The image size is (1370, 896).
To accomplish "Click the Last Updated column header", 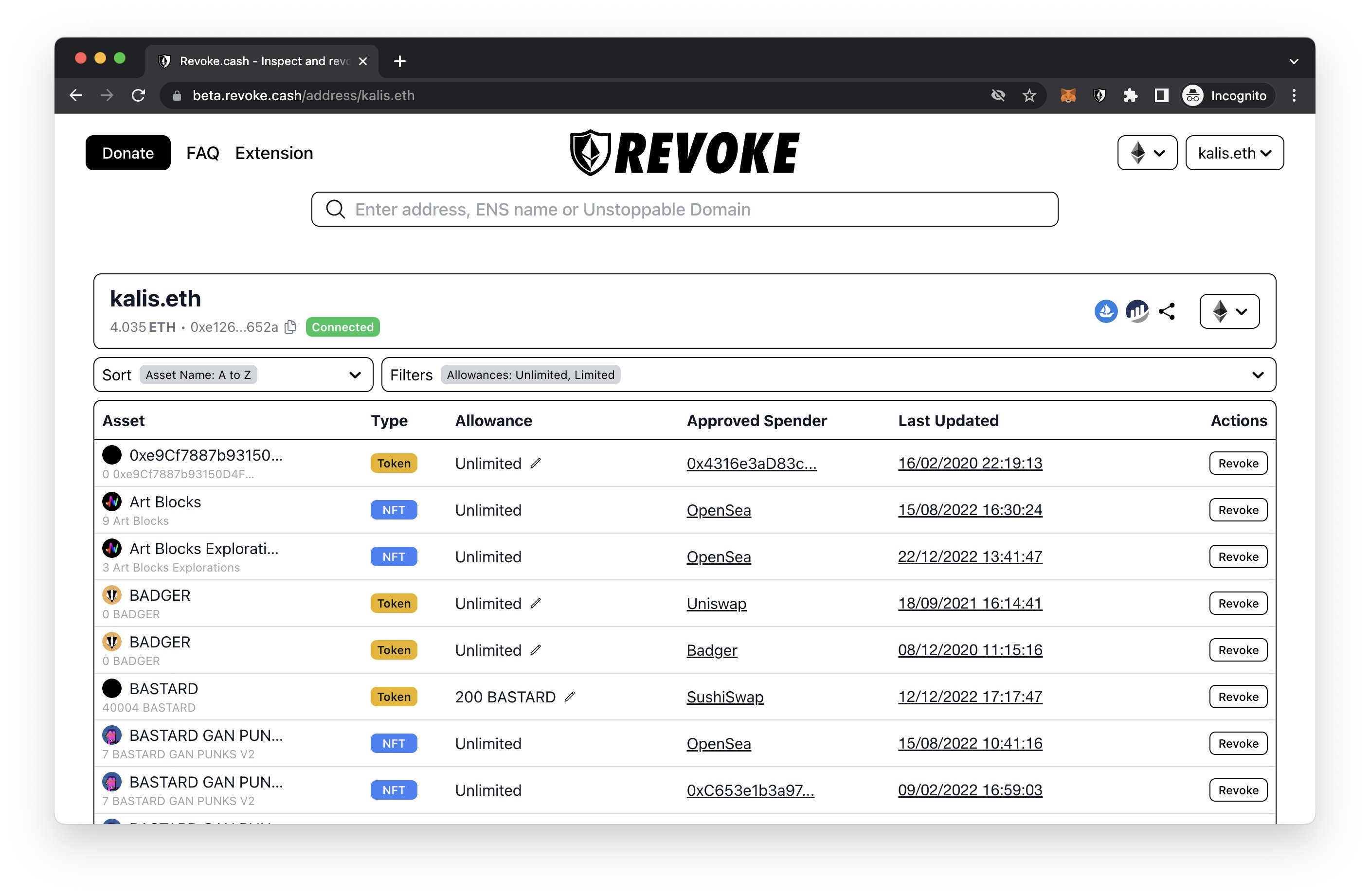I will [x=948, y=421].
